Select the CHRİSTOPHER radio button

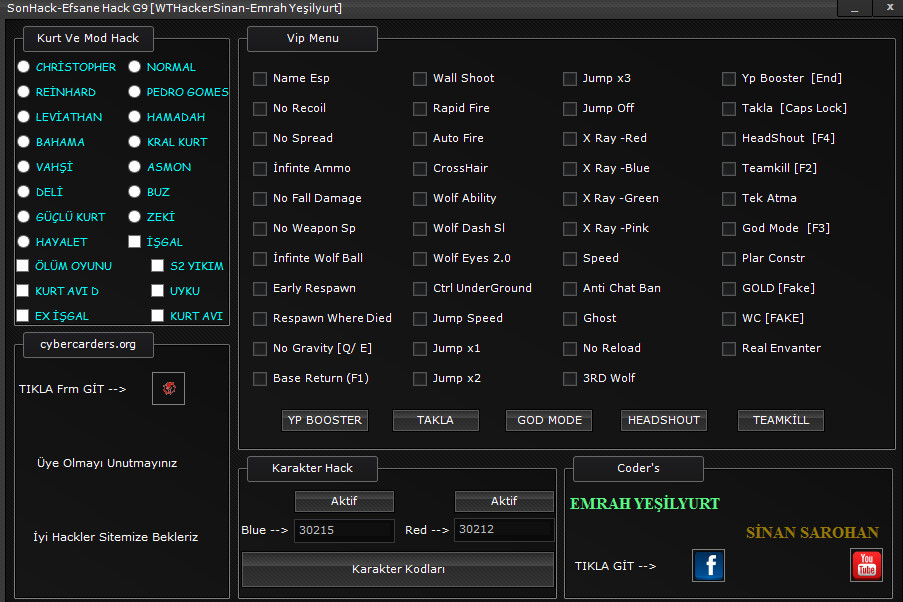point(24,67)
